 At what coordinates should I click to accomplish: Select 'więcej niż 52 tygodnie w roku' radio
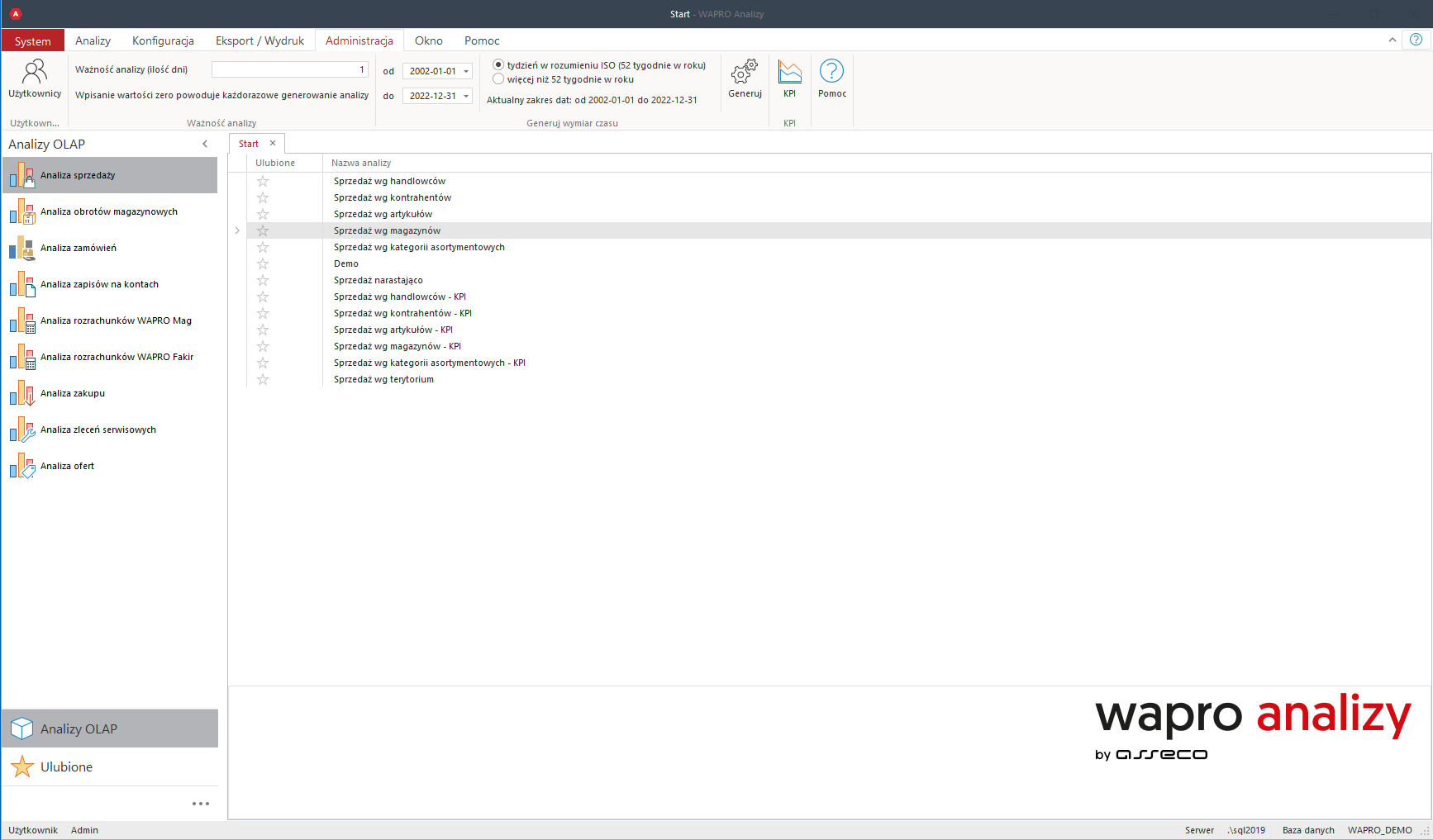pyautogui.click(x=498, y=79)
